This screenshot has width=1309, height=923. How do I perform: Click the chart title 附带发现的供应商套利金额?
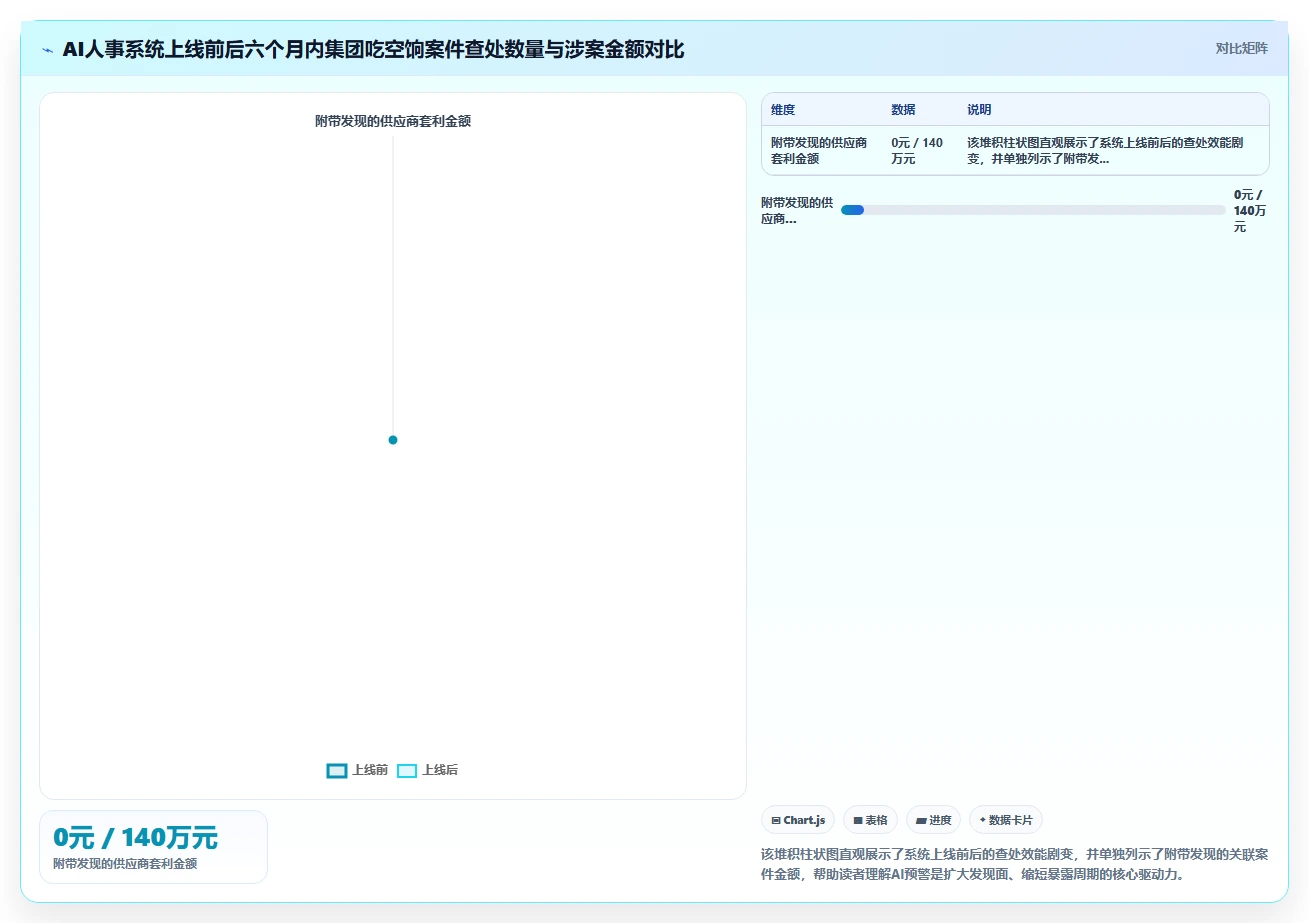[393, 121]
